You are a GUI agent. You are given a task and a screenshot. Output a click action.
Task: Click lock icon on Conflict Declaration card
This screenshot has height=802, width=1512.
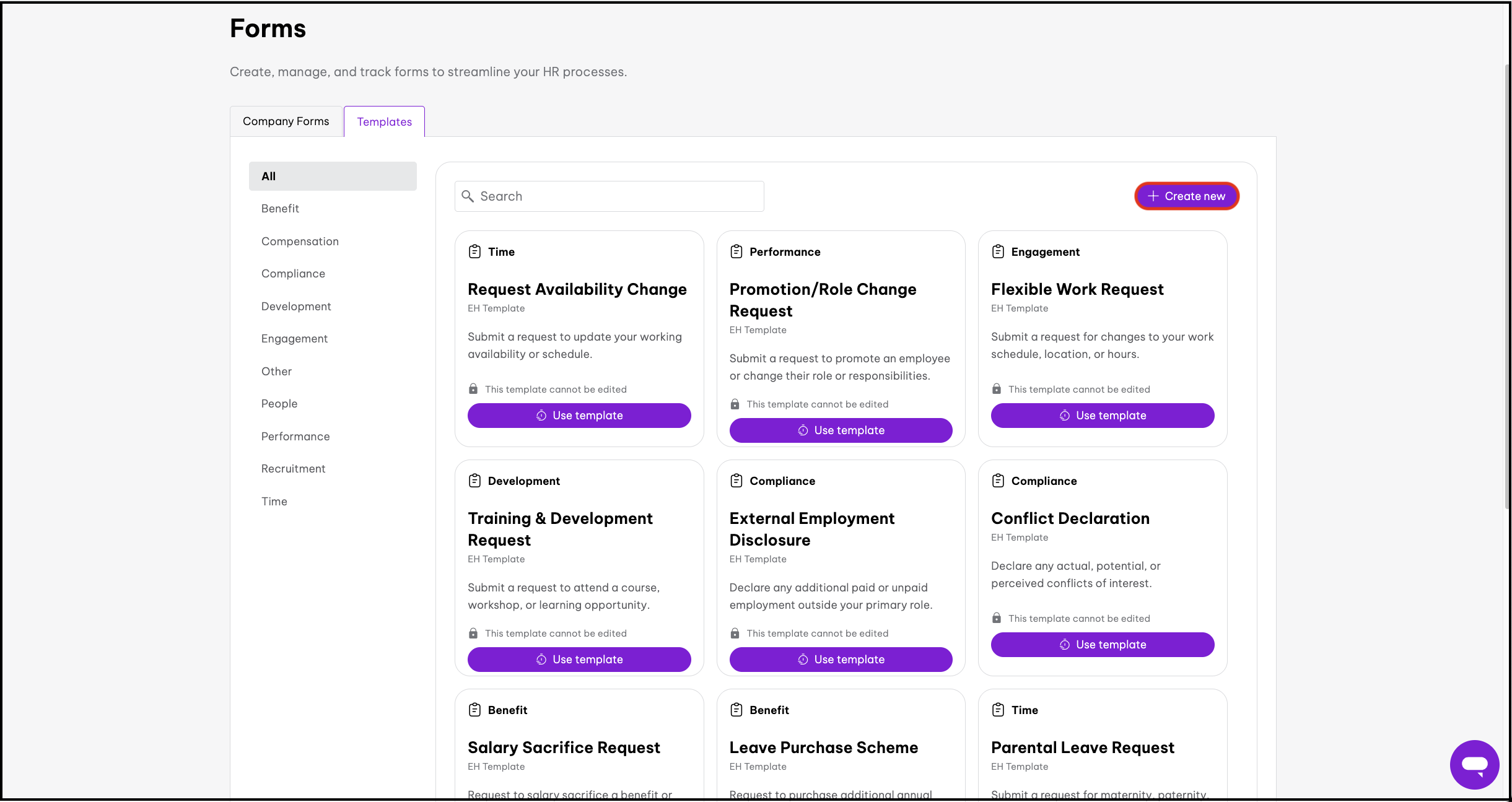996,618
